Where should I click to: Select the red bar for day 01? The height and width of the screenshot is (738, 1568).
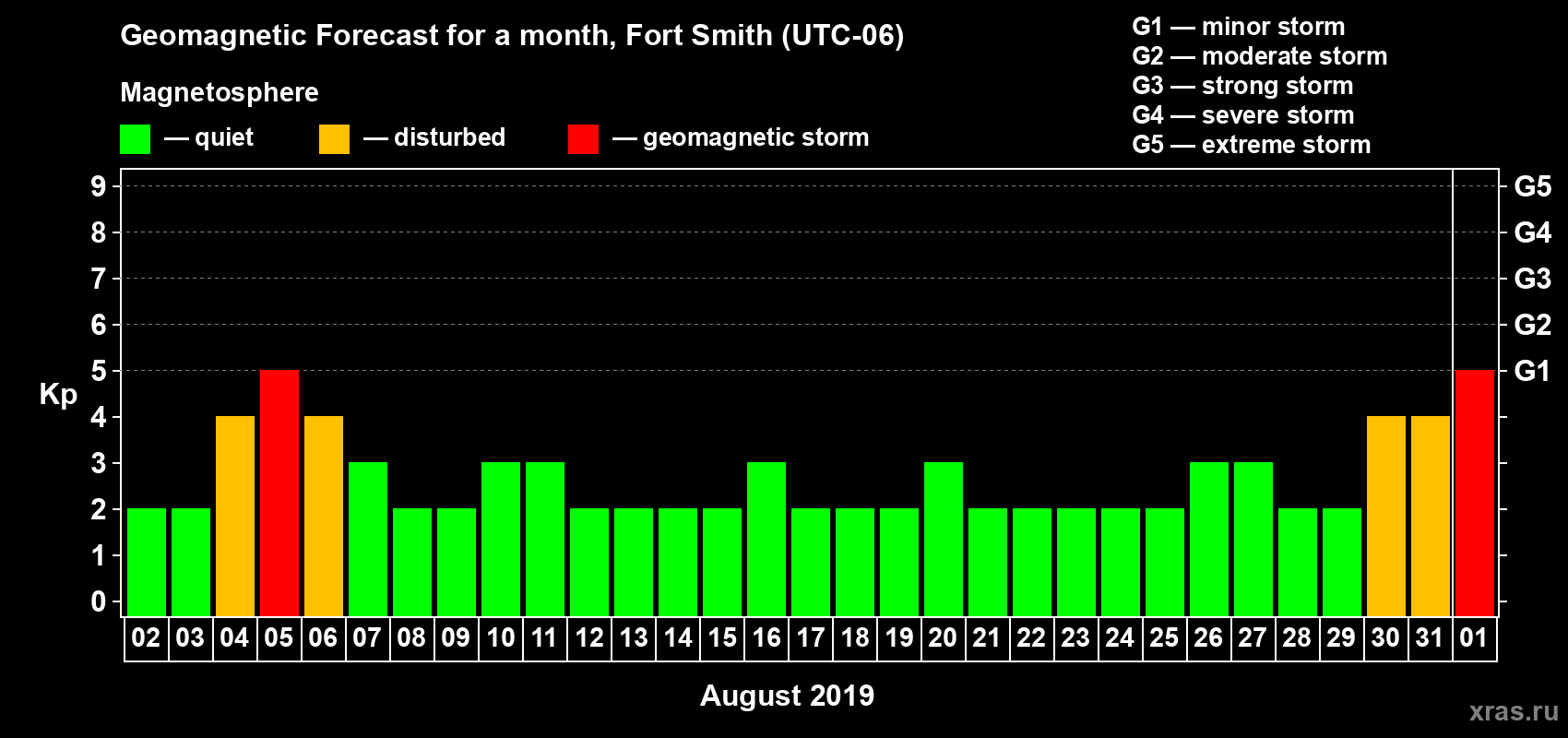pyautogui.click(x=1475, y=493)
